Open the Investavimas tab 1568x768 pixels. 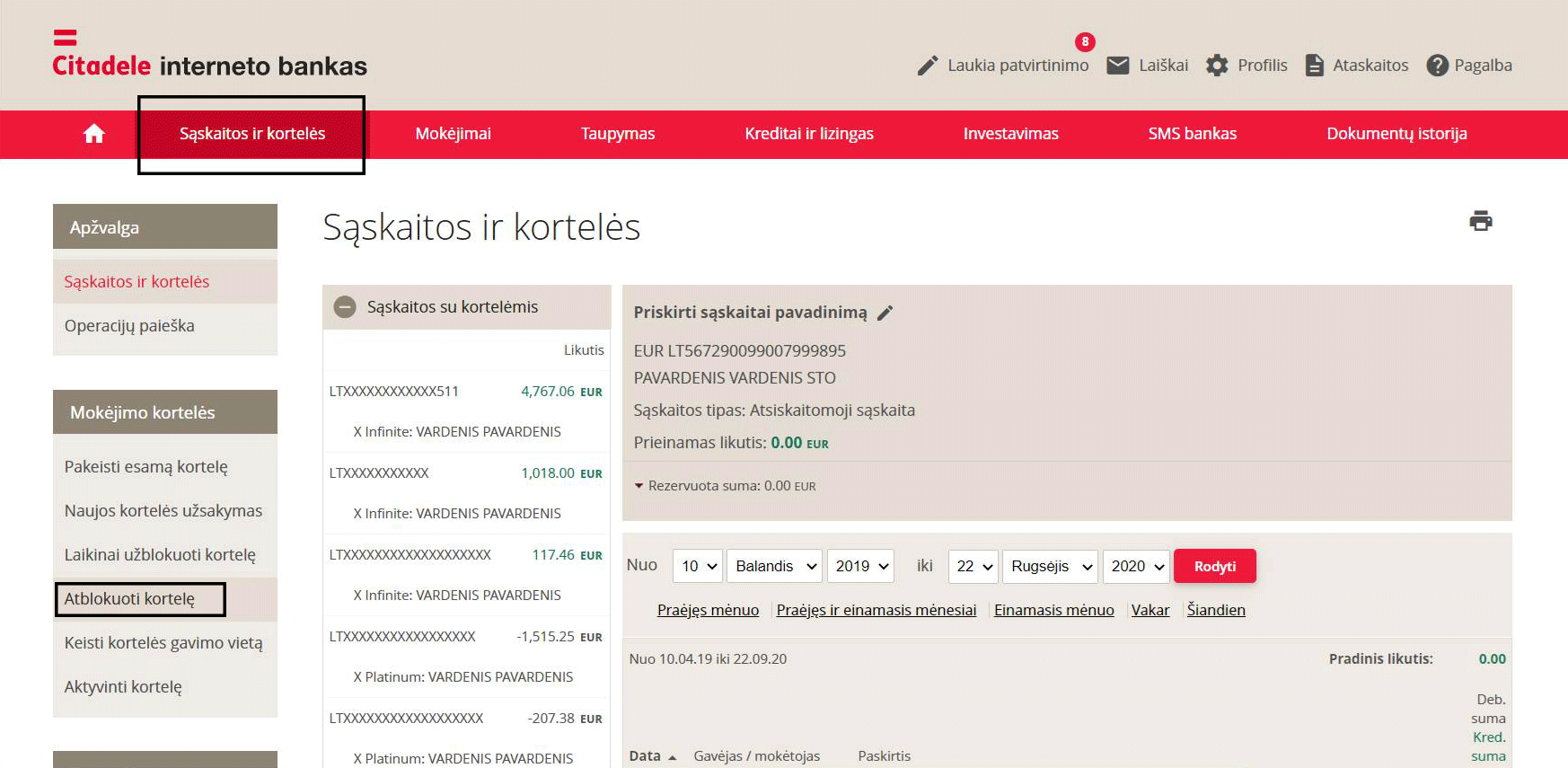pyautogui.click(x=1011, y=134)
